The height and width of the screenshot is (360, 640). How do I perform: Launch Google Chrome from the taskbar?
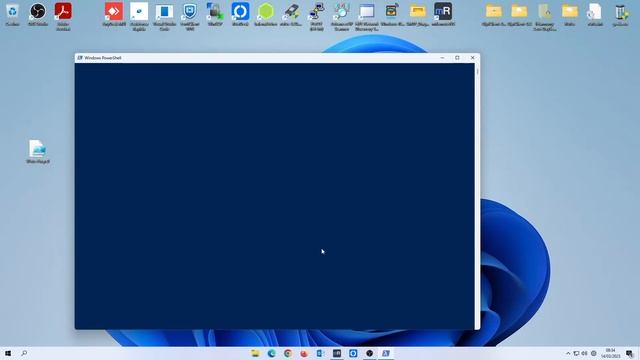pyautogui.click(x=288, y=353)
